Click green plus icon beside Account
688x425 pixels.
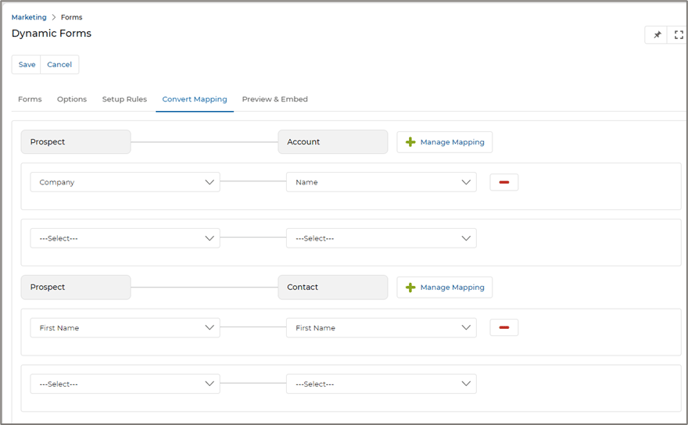[x=410, y=142]
